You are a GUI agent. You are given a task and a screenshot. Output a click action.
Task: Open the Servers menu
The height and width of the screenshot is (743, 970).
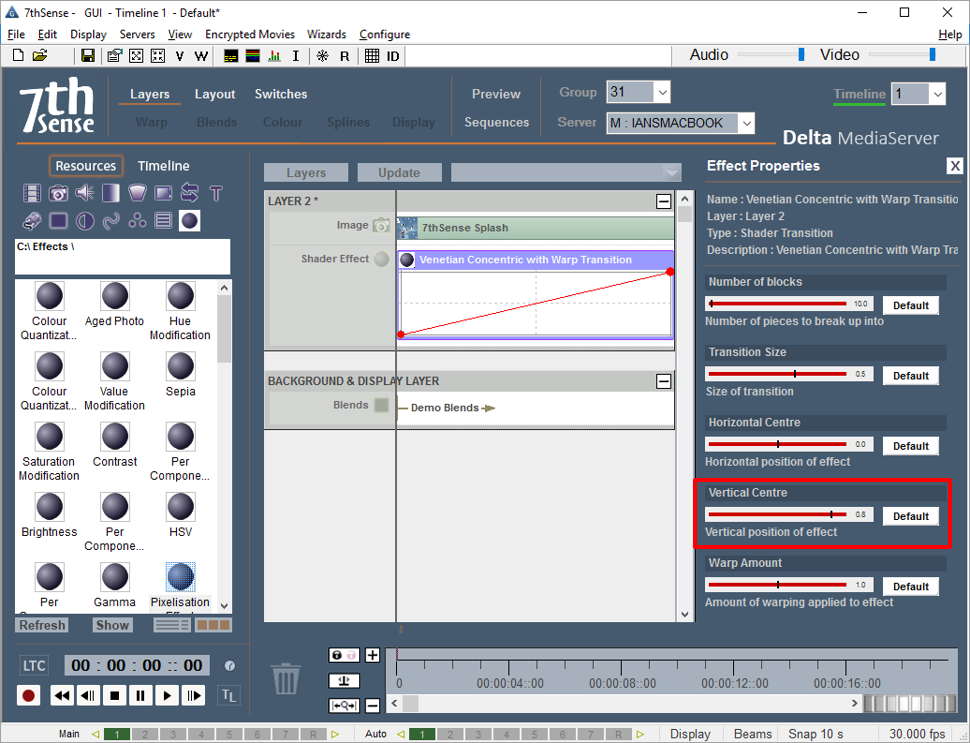(137, 35)
